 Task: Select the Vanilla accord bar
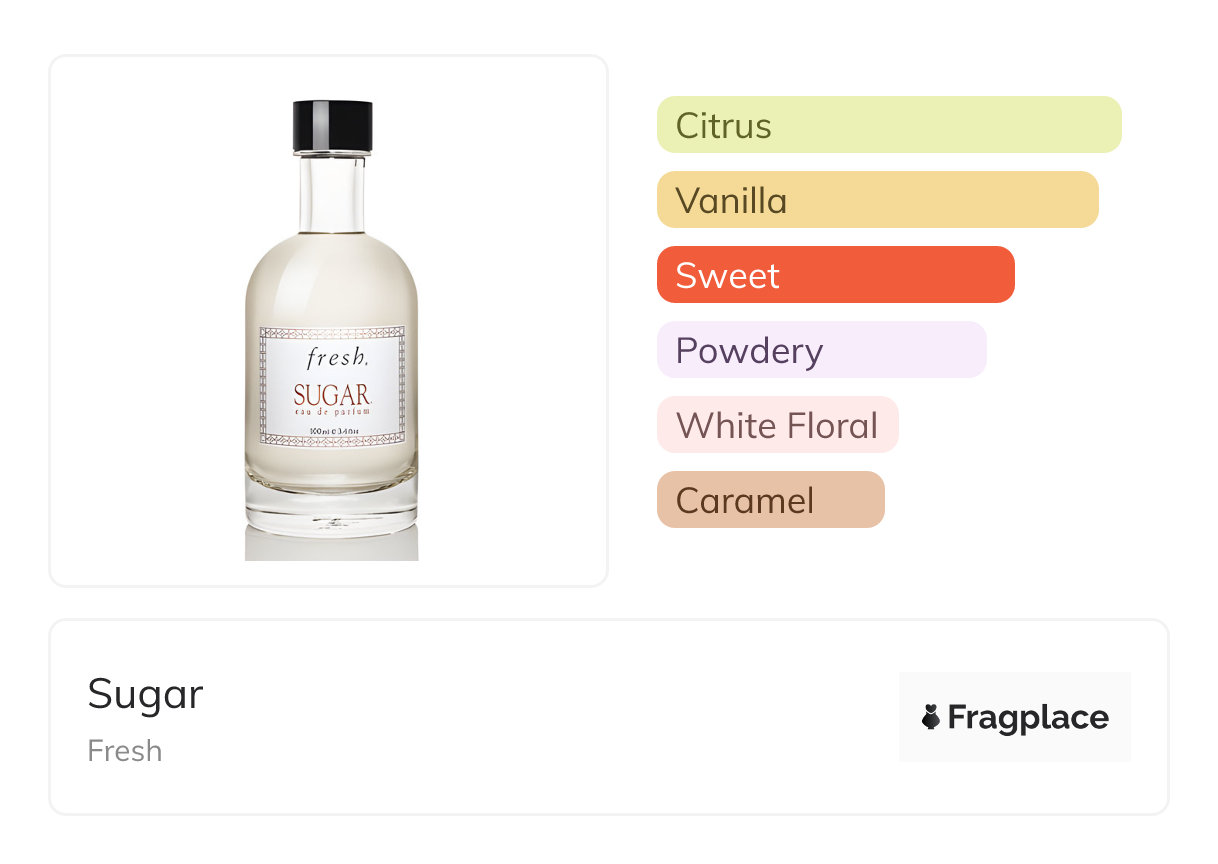(x=877, y=200)
